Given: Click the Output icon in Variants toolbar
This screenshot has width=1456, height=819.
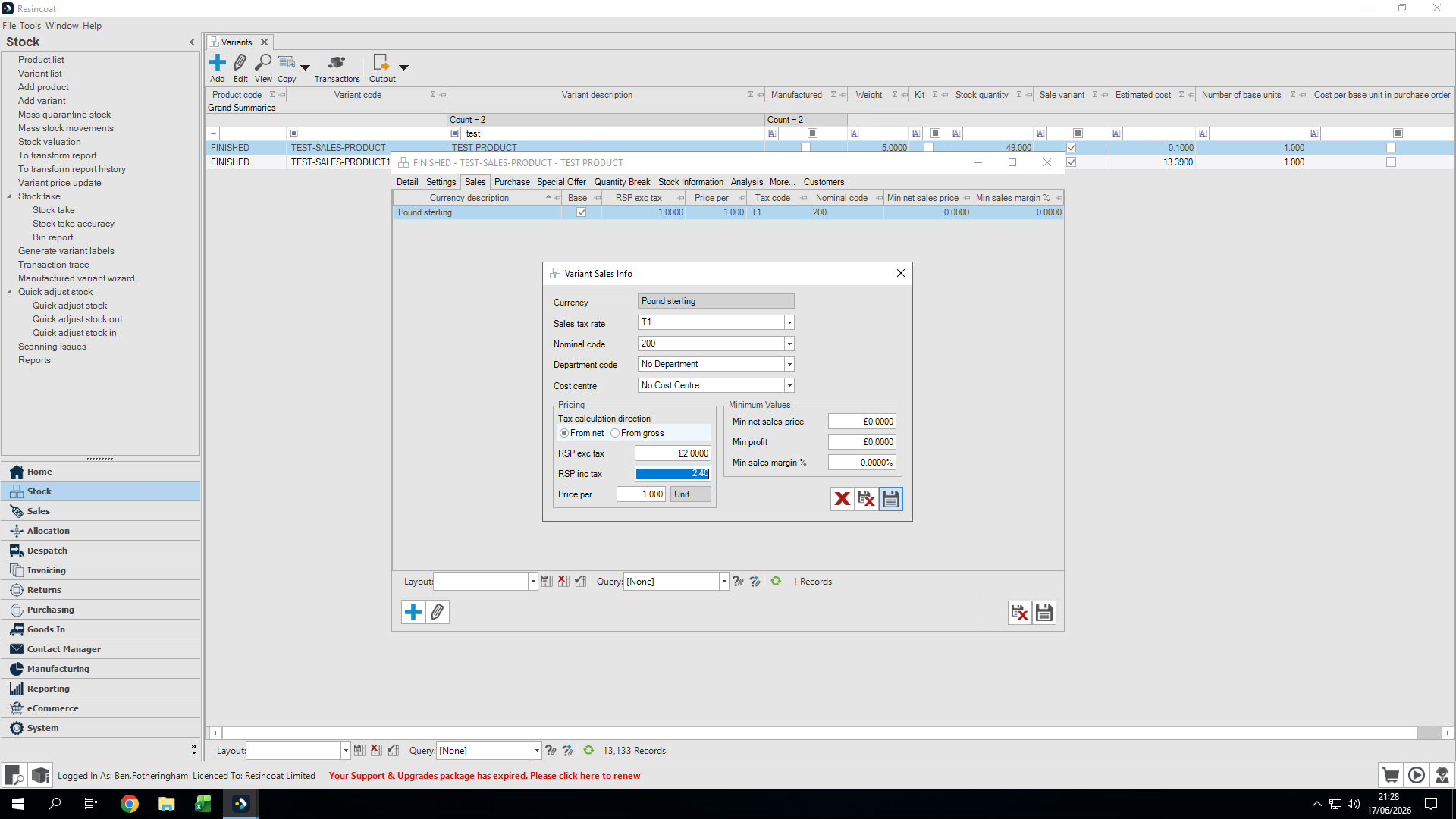Looking at the screenshot, I should click(x=381, y=62).
